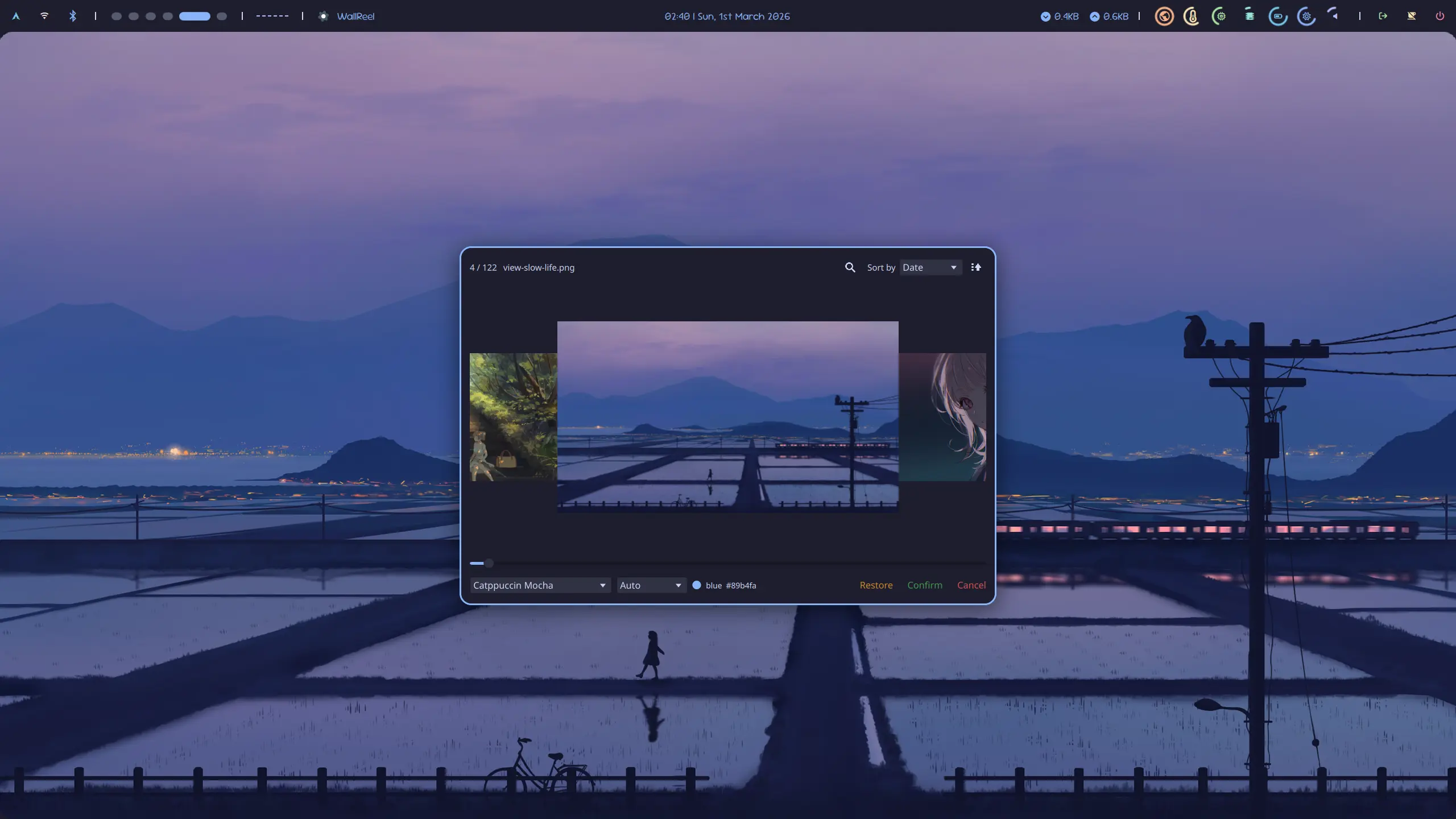This screenshot has width=1456, height=819.
Task: Click the 4 / 122 wallpaper counter
Action: tap(483, 267)
